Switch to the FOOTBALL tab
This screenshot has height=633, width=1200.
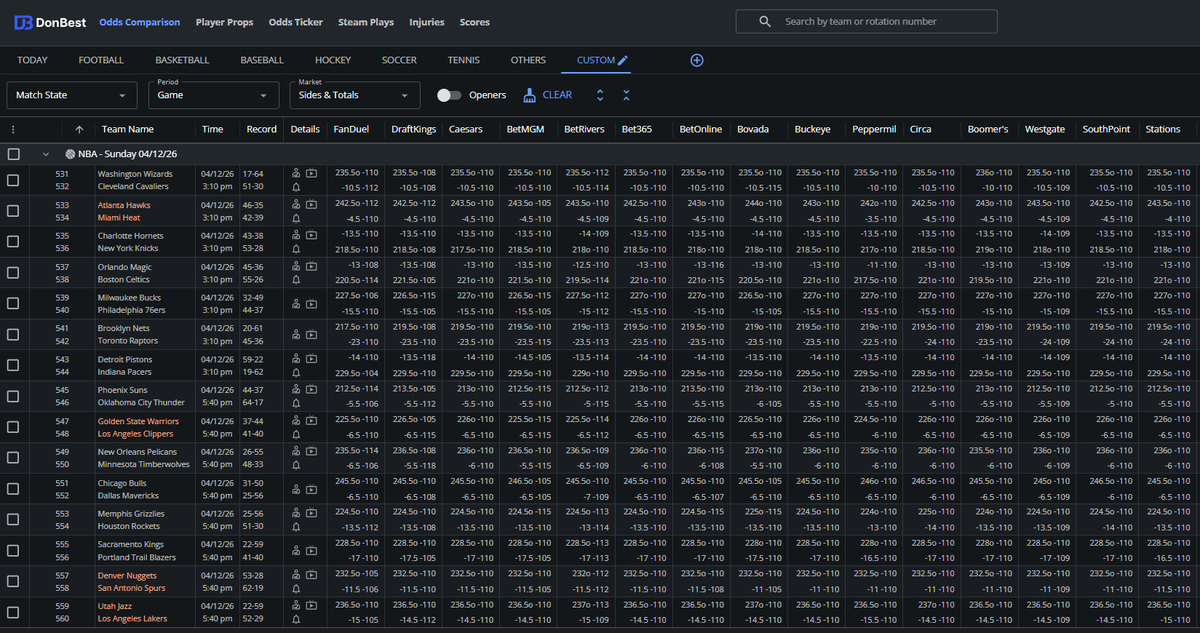click(x=101, y=60)
